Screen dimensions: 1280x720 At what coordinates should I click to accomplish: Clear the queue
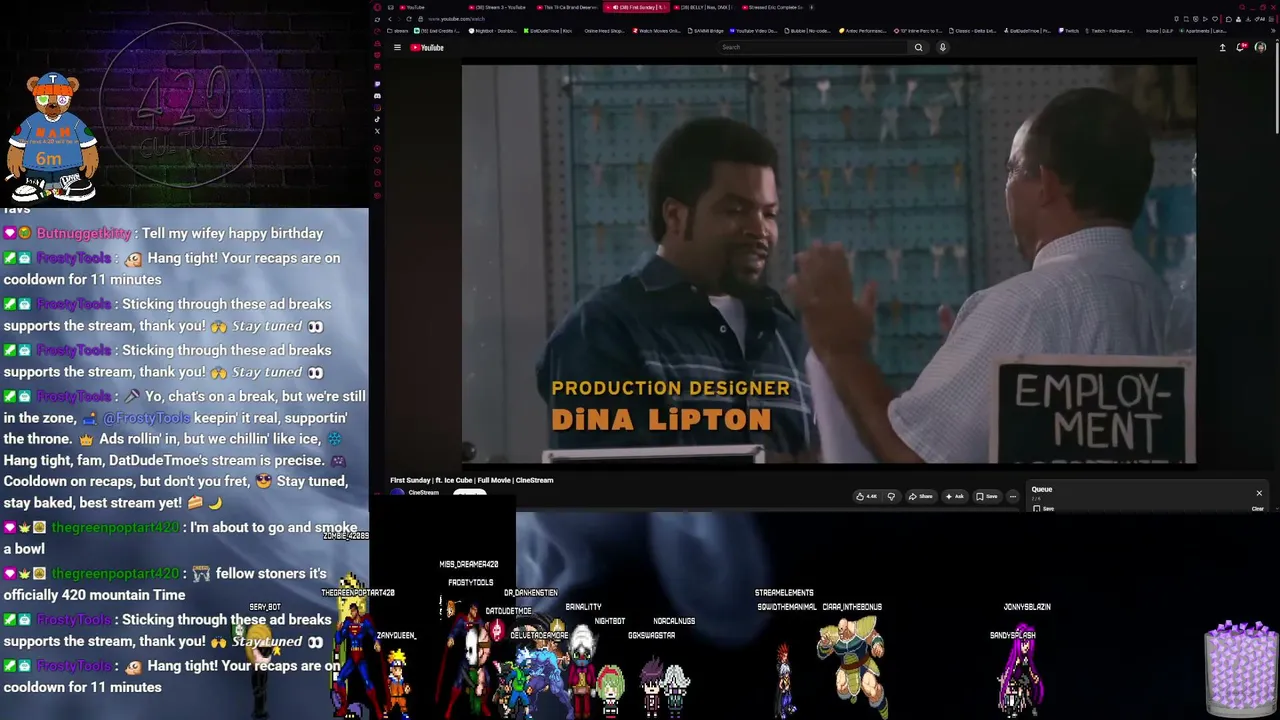click(x=1258, y=509)
